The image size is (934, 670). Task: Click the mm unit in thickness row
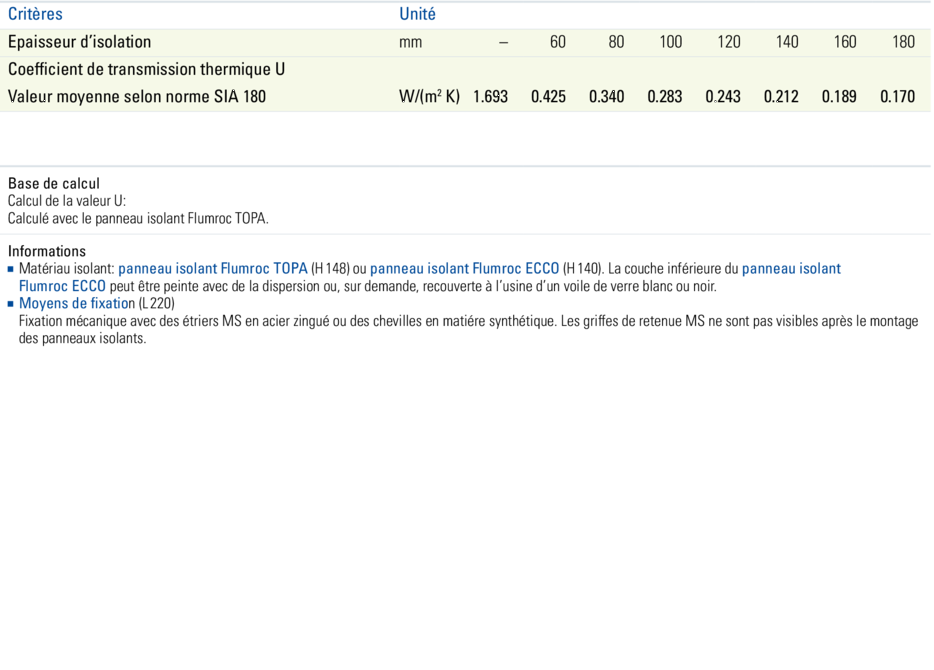point(410,42)
